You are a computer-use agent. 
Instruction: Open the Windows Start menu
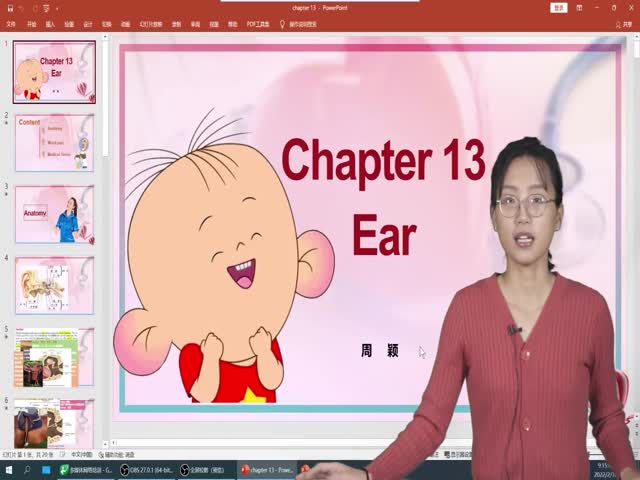tap(8, 470)
